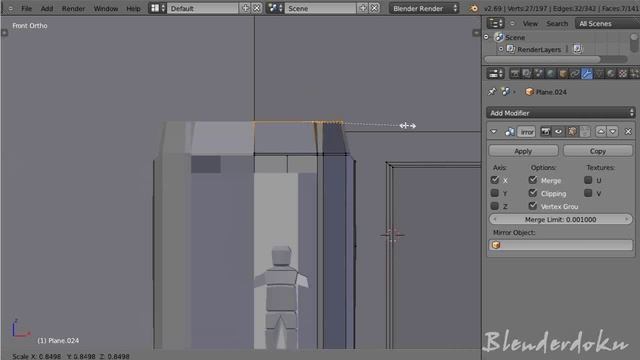Switch to Object Data tab
The image size is (640, 360).
tap(599, 73)
